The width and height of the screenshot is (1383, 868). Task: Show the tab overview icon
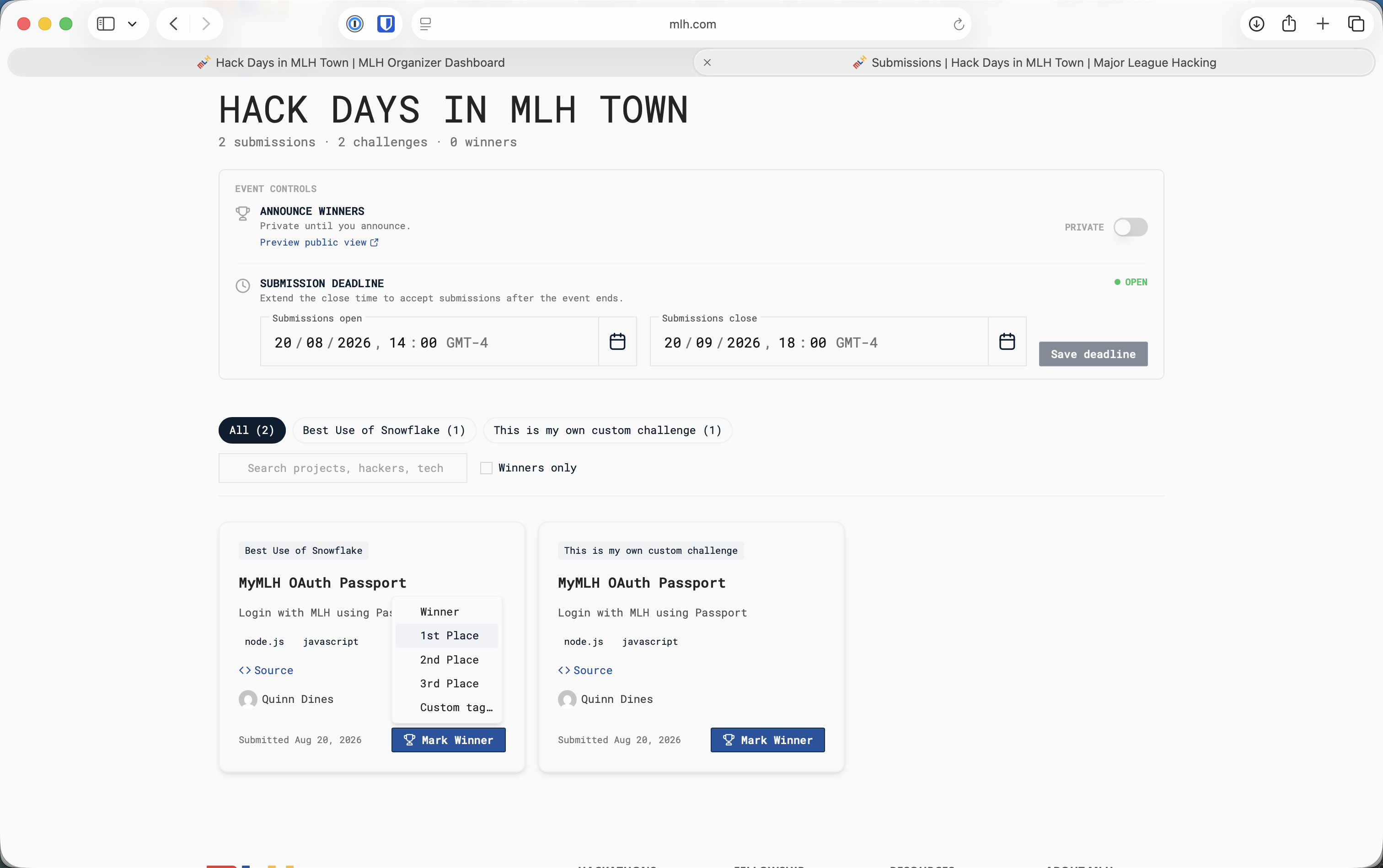click(x=1356, y=24)
